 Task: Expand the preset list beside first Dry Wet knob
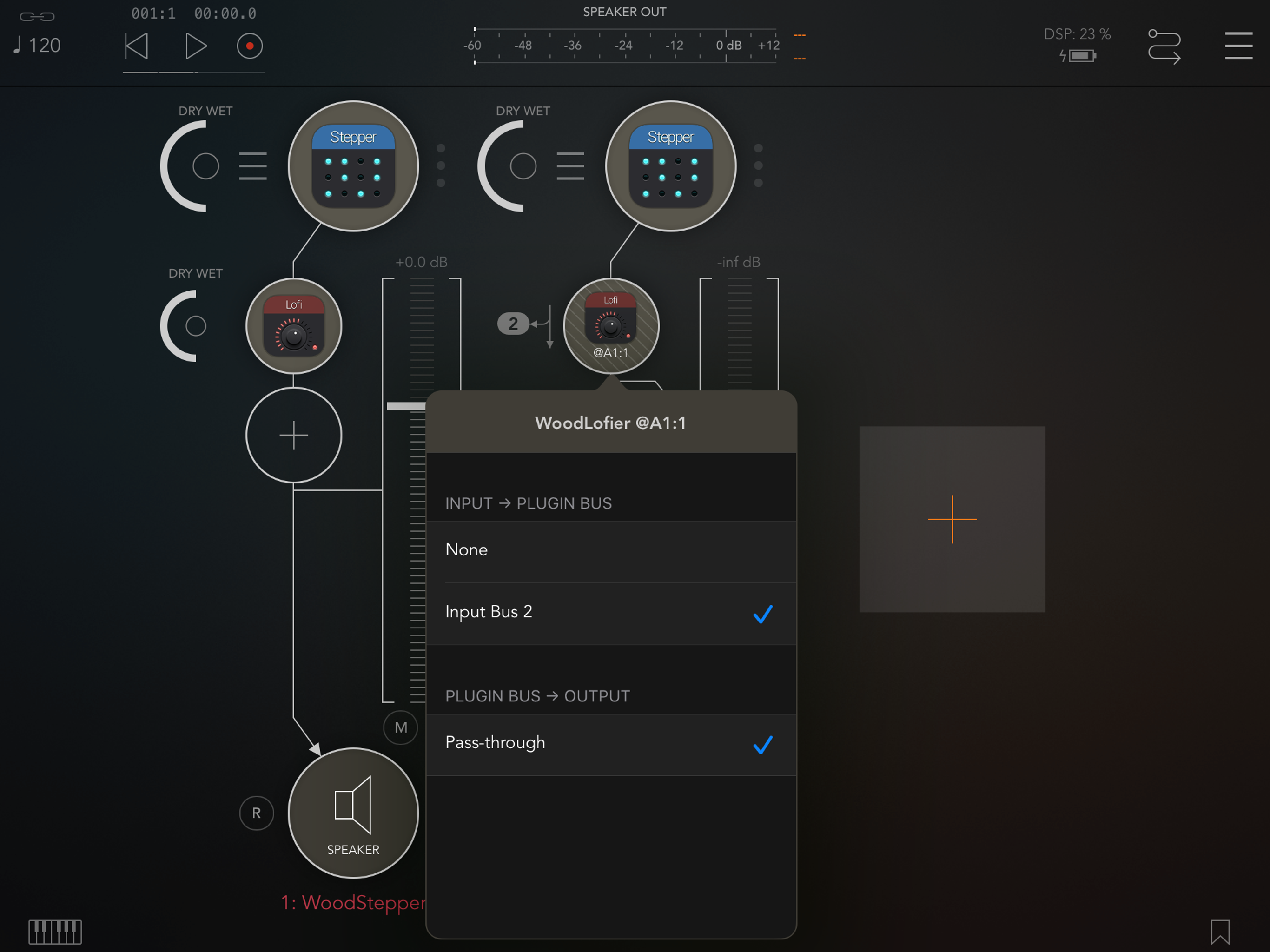point(252,166)
